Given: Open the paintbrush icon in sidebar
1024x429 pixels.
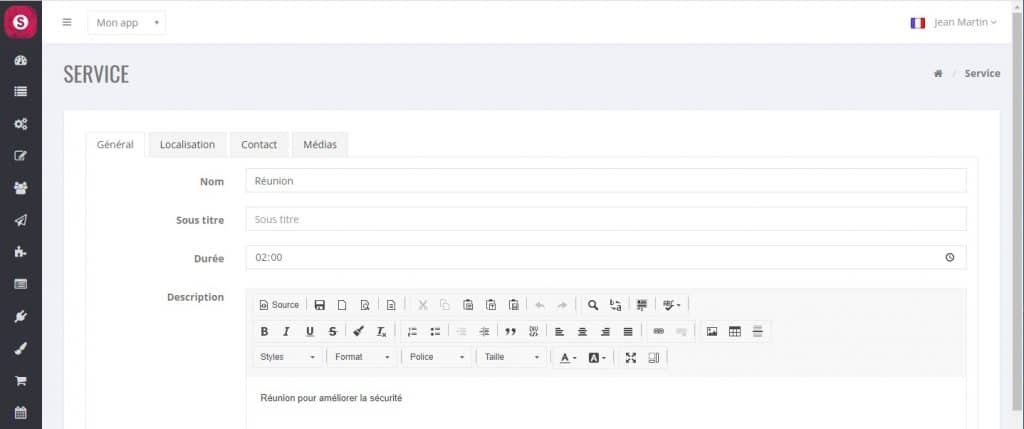Looking at the screenshot, I should [x=20, y=349].
